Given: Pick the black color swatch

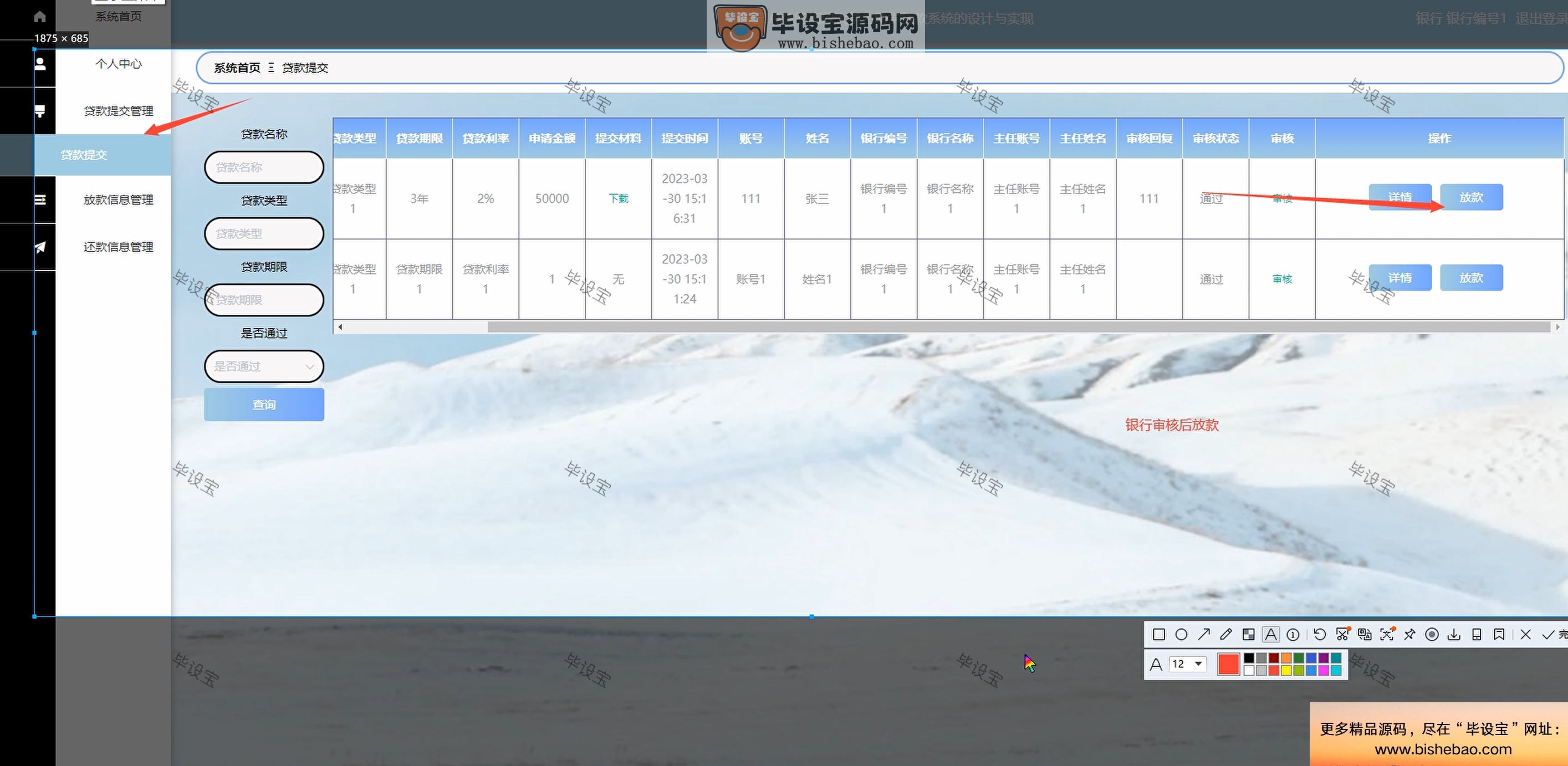Looking at the screenshot, I should (1249, 657).
